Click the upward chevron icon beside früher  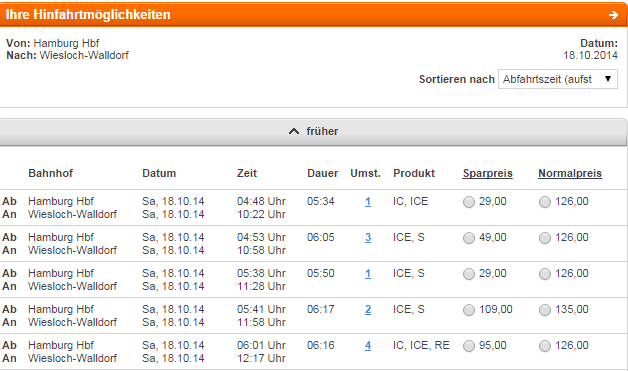point(294,131)
